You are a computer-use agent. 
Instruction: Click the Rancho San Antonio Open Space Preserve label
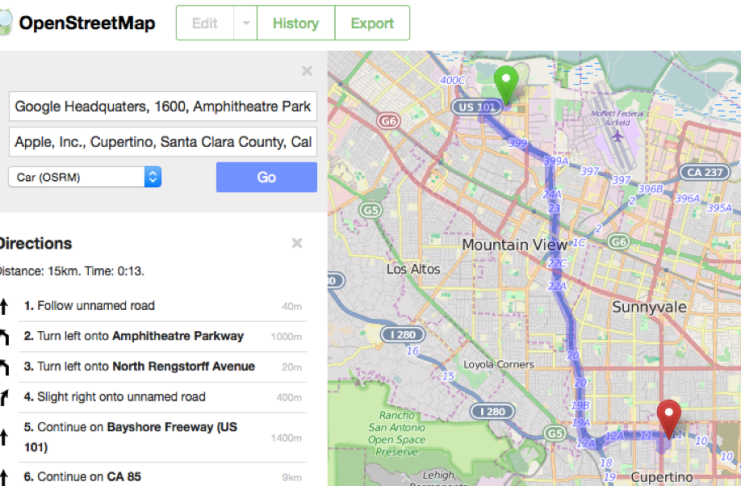396,434
